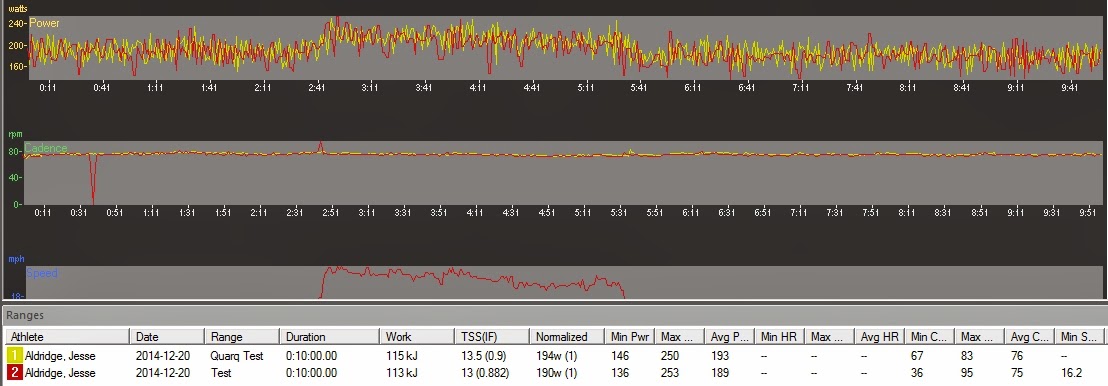Image resolution: width=1108 pixels, height=386 pixels.
Task: Sort by the Duration column header
Action: [329, 337]
